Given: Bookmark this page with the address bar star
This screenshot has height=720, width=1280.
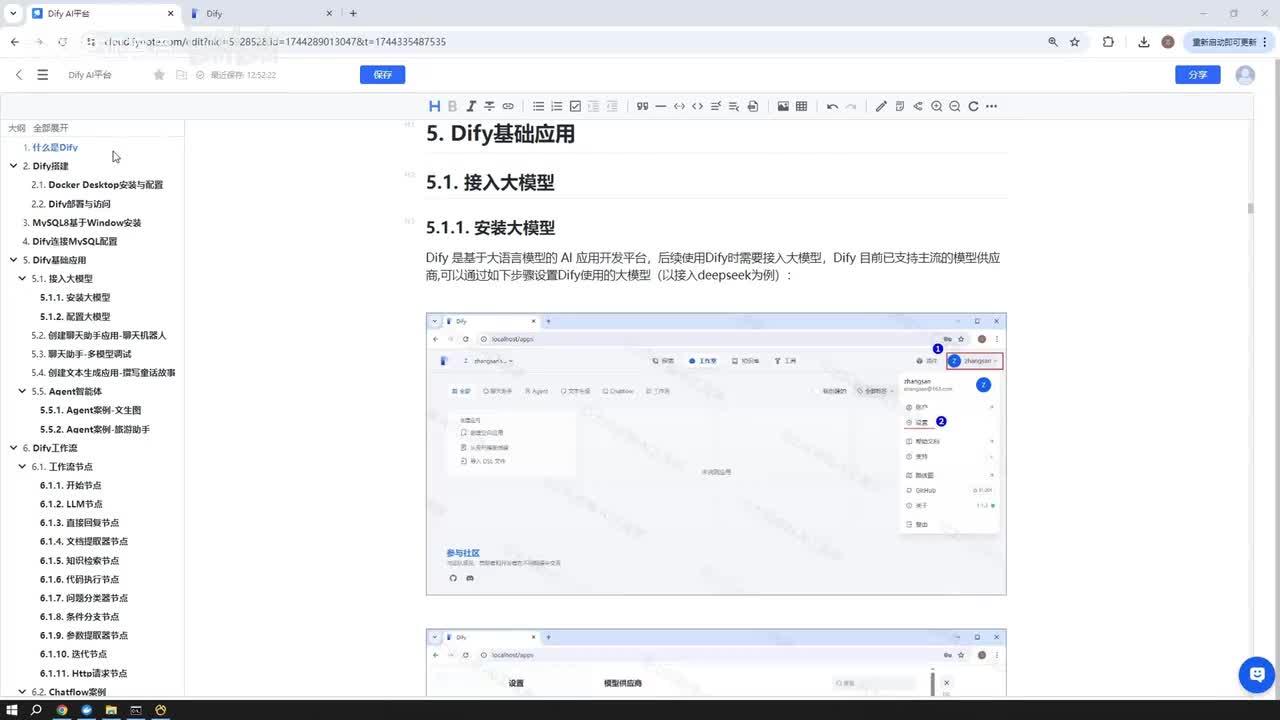Looking at the screenshot, I should [x=1075, y=42].
